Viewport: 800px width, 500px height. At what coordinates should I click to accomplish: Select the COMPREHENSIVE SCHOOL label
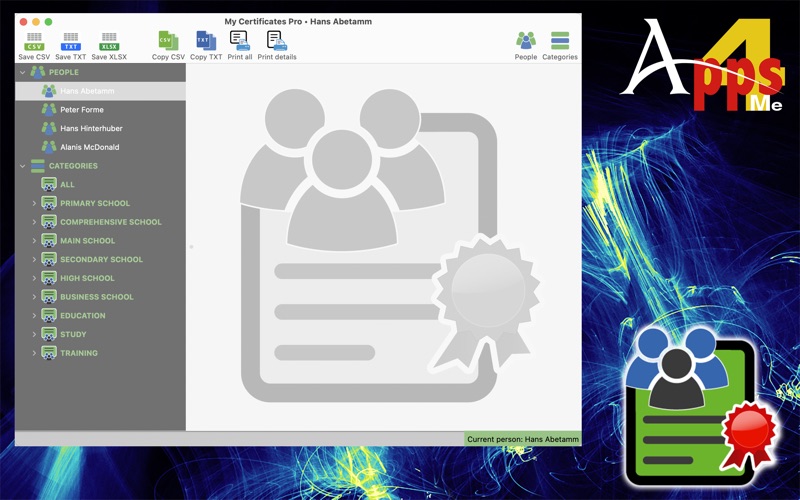coord(111,222)
